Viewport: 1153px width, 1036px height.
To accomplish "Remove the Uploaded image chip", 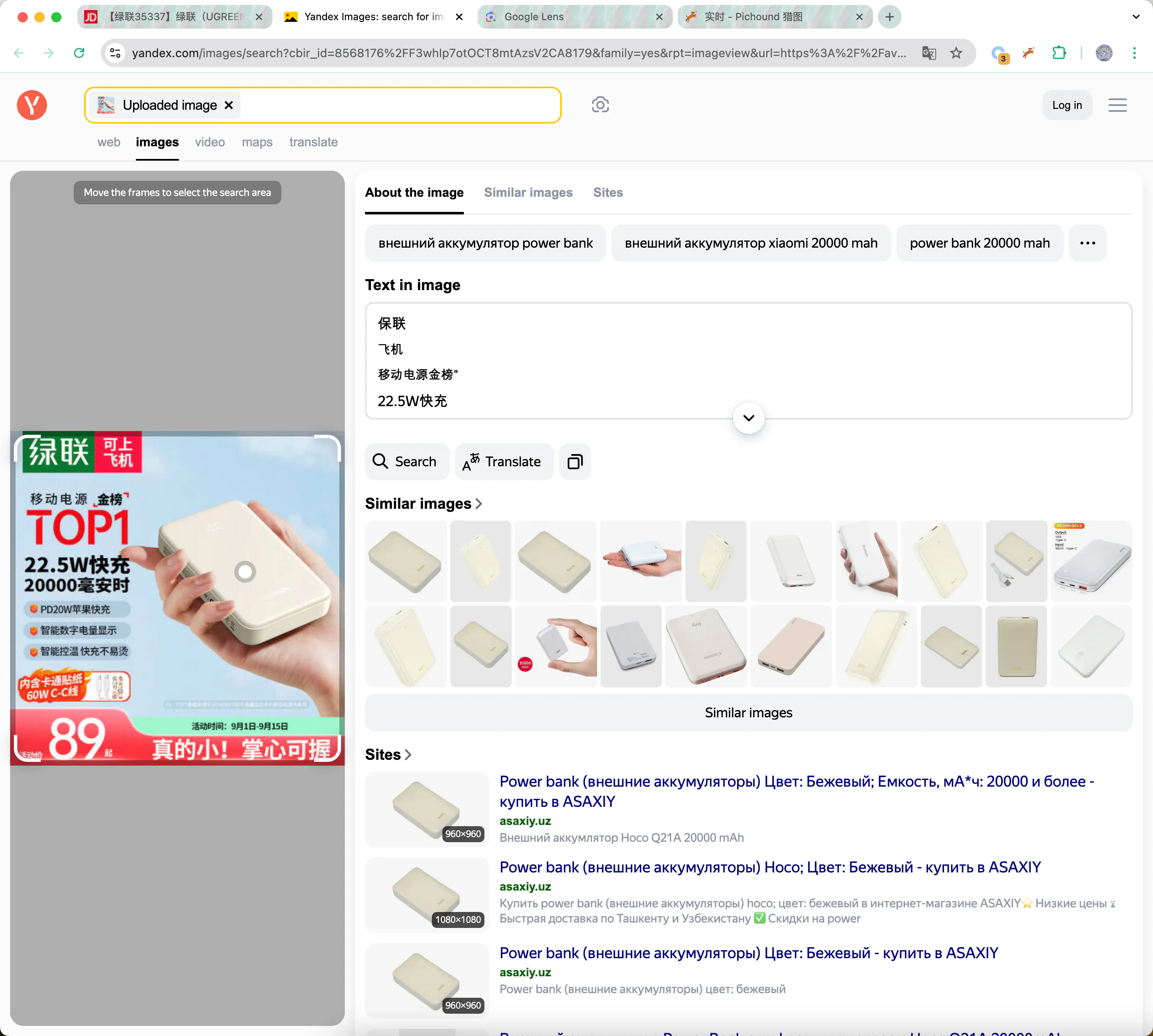I will [x=229, y=105].
